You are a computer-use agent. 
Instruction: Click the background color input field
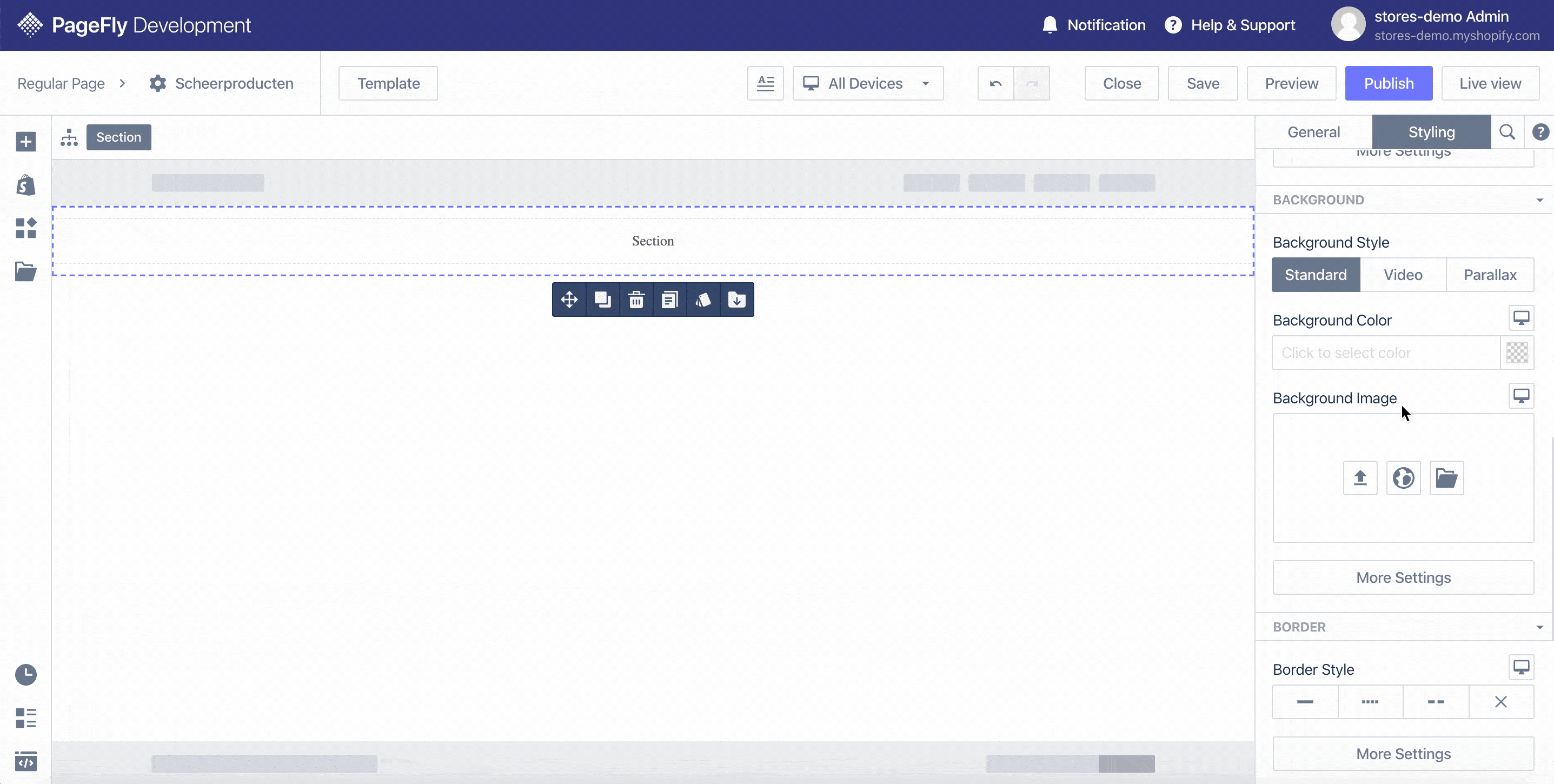[1386, 353]
